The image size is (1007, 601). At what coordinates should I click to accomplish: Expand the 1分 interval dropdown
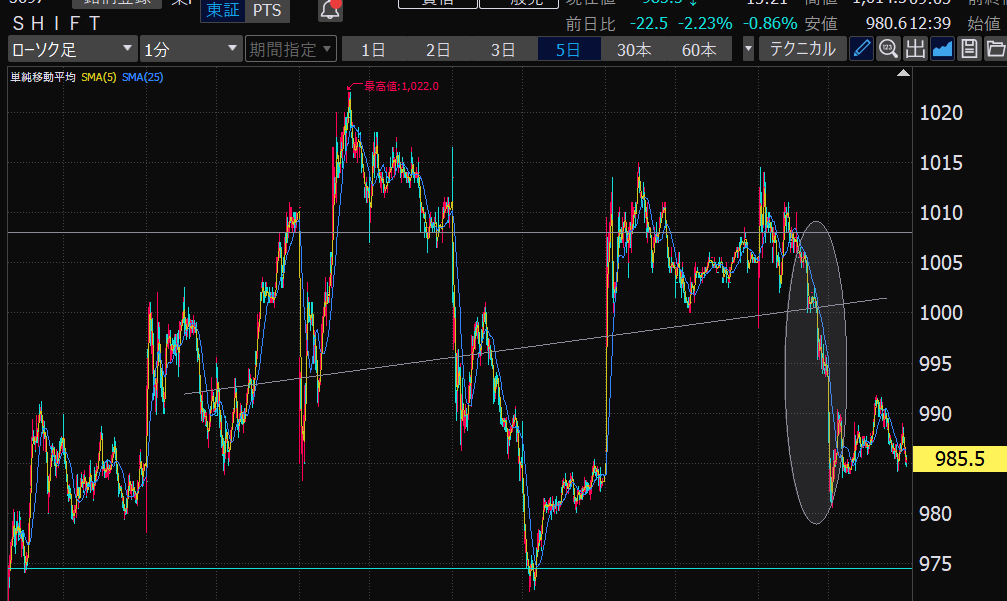191,49
